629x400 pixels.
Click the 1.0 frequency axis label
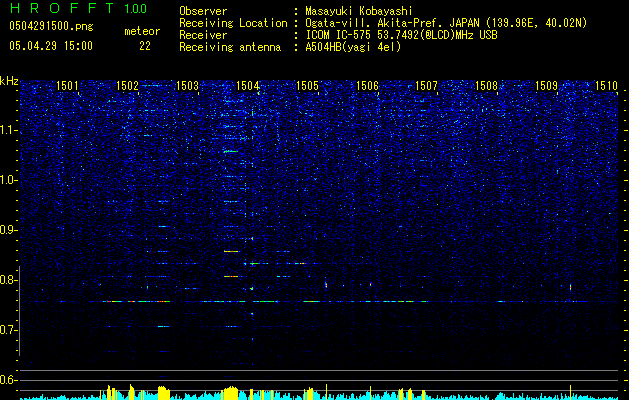coord(8,181)
